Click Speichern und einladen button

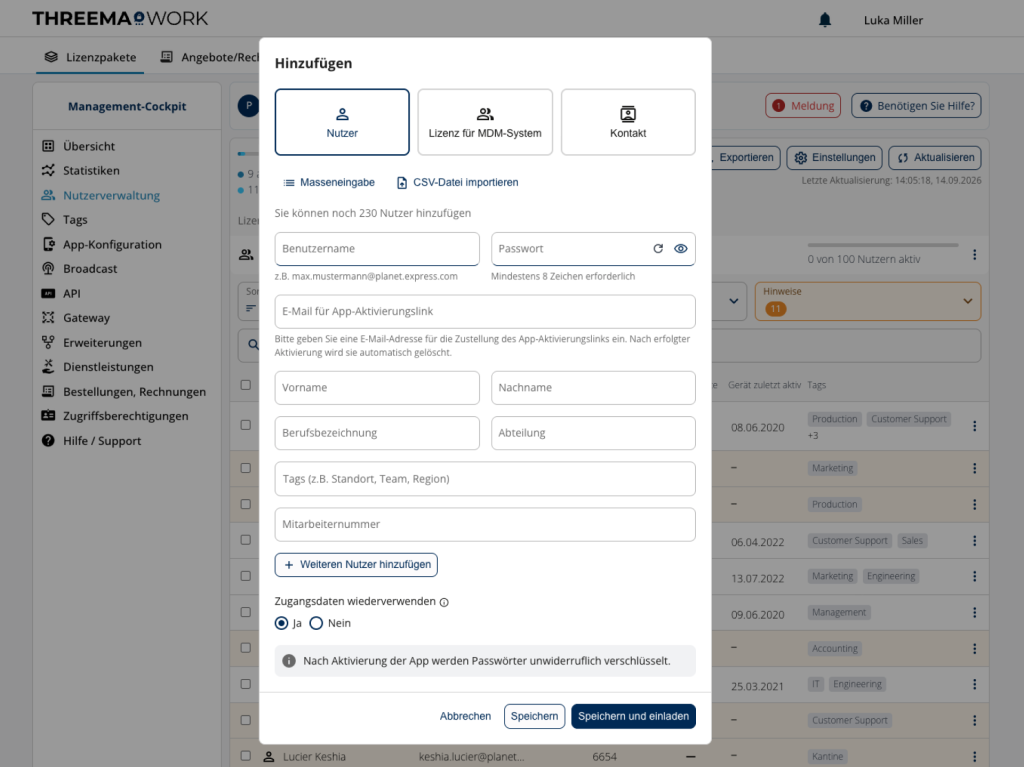633,716
